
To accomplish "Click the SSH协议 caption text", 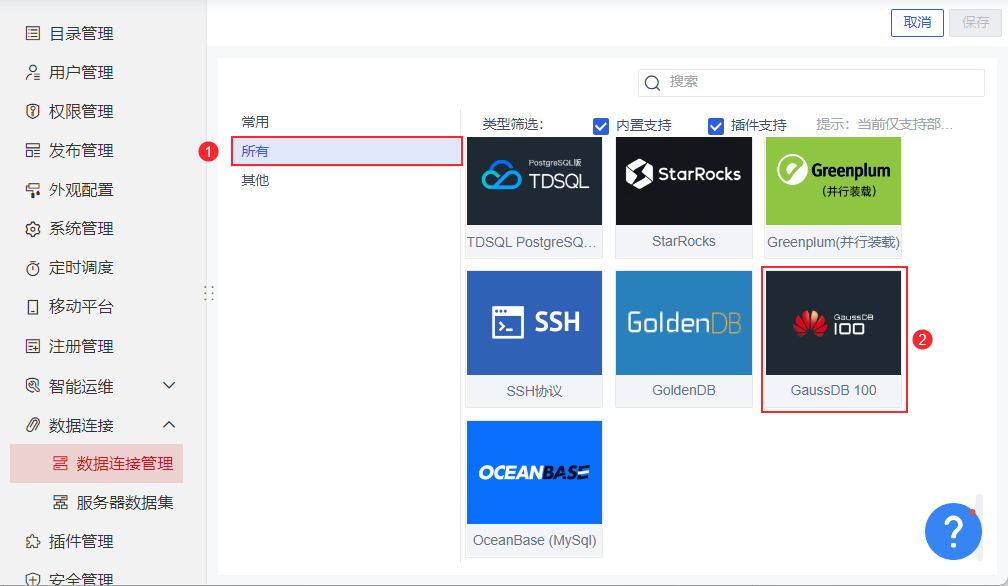I will [x=534, y=391].
